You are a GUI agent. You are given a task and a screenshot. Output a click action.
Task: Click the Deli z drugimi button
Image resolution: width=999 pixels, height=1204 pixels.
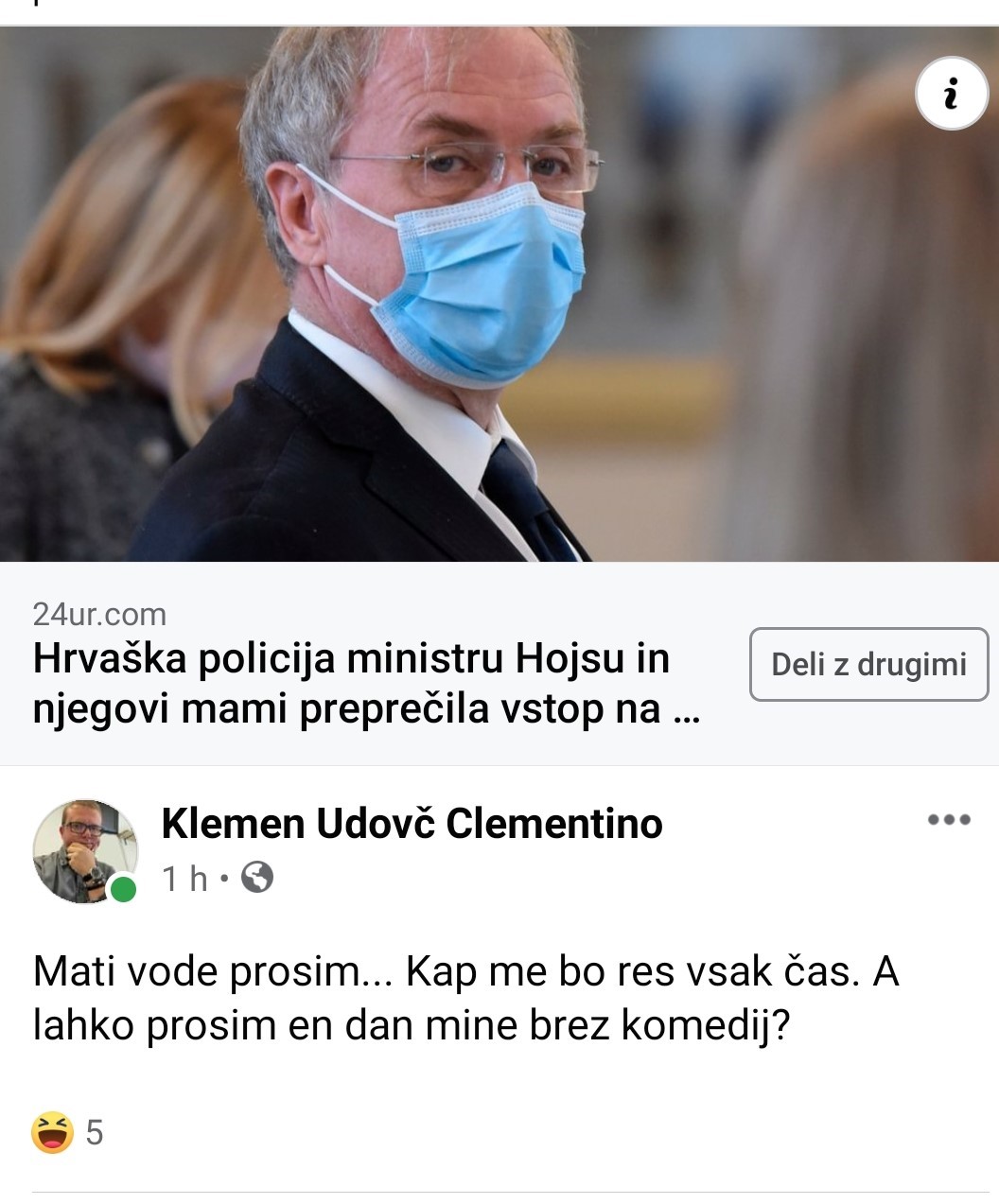(868, 664)
